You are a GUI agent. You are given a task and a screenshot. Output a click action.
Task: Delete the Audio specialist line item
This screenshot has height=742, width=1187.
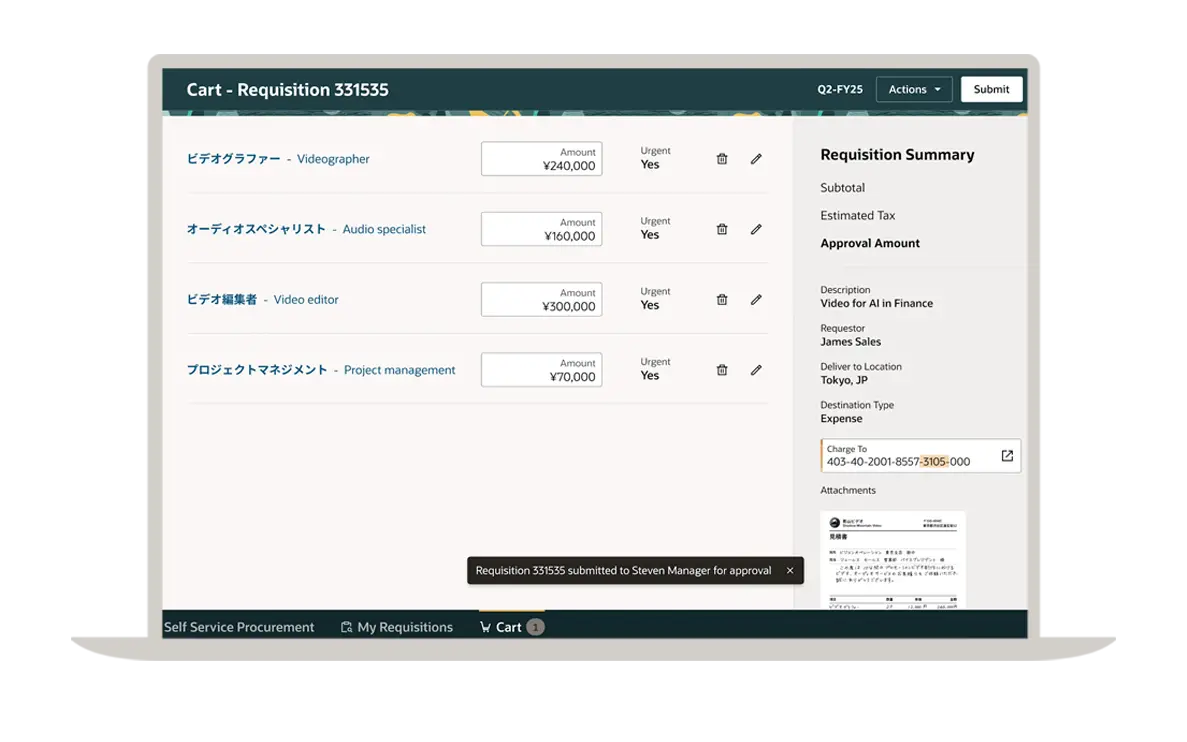[x=722, y=229]
